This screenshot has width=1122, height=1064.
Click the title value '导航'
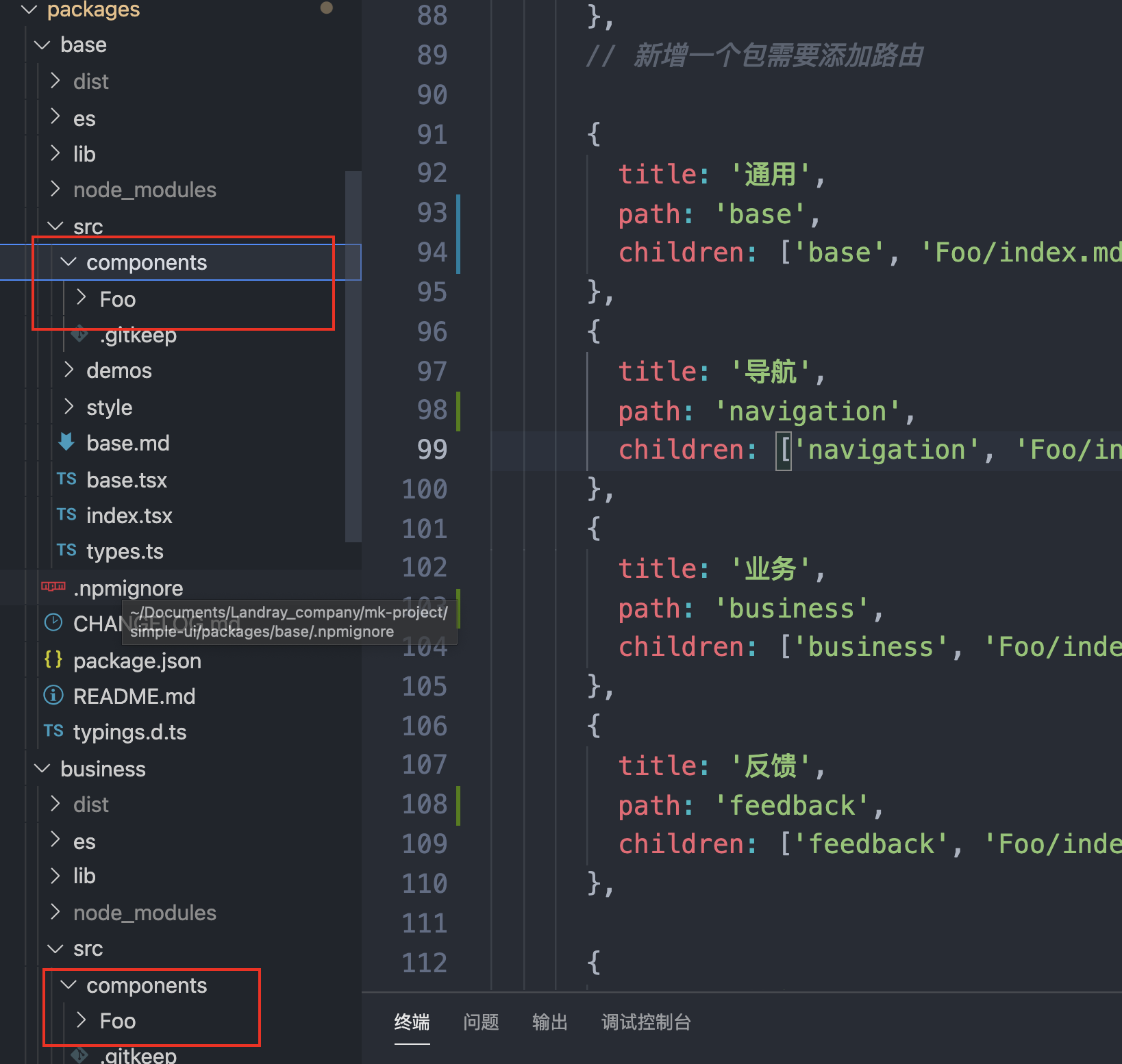[771, 372]
